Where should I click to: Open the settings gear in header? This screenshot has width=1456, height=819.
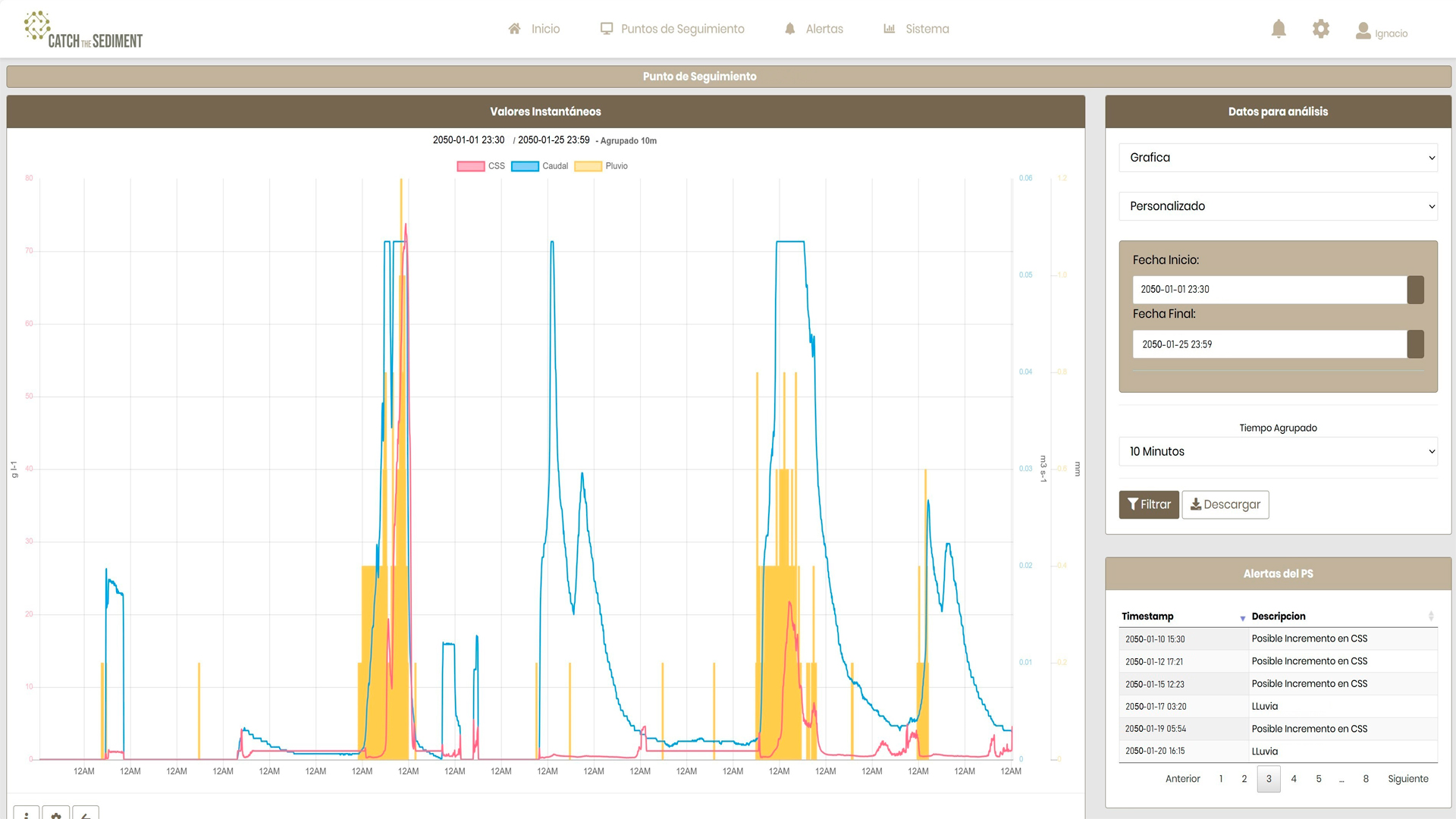(1321, 30)
